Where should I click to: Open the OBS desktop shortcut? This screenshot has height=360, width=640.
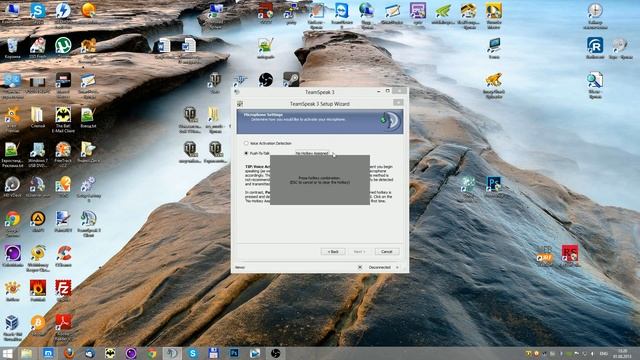(x=266, y=79)
